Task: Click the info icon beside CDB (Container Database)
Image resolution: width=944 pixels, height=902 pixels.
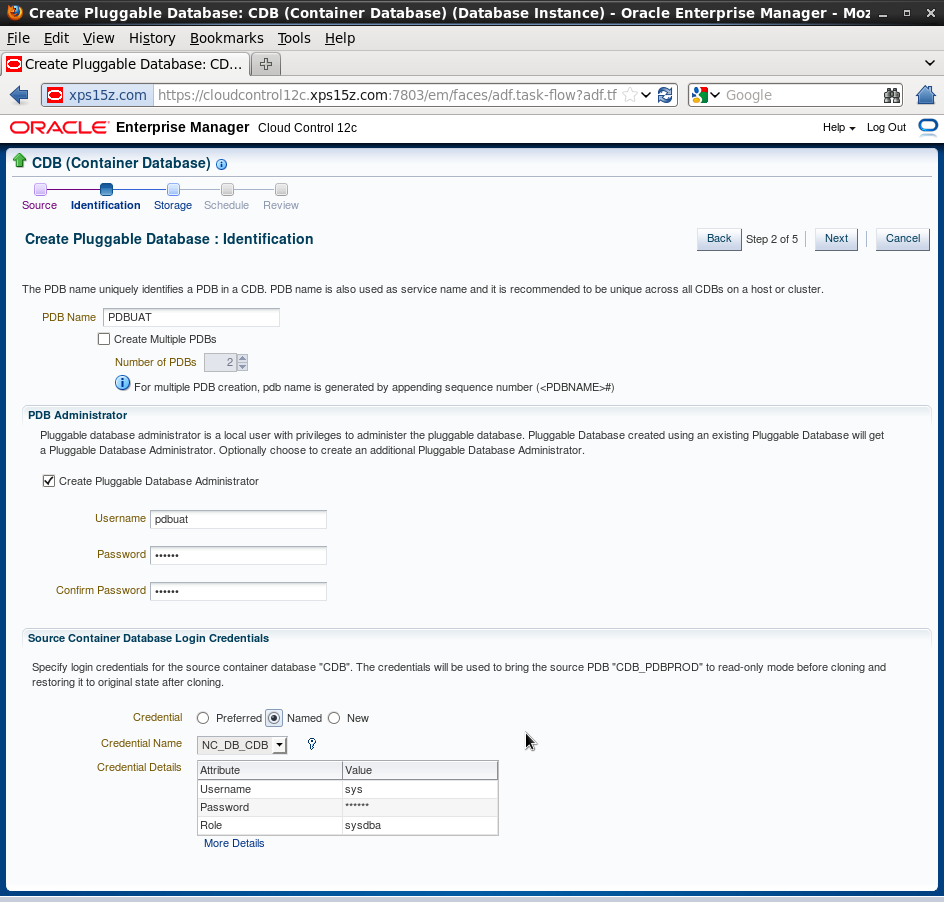Action: [222, 164]
